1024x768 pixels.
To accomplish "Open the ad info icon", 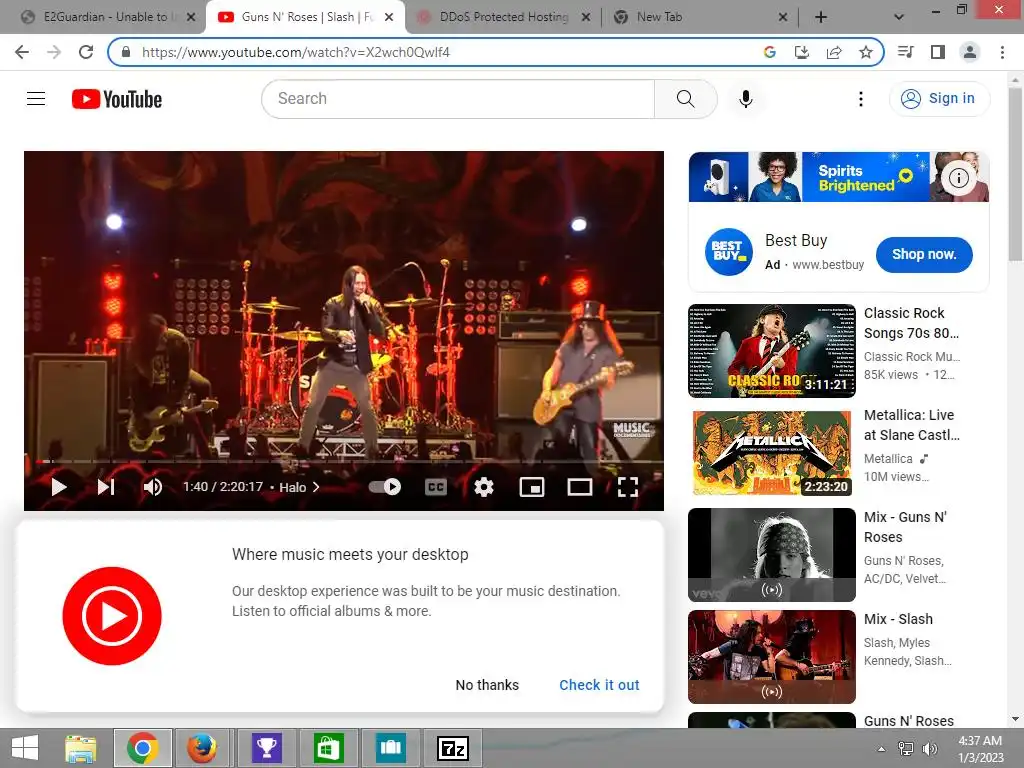I will 958,178.
